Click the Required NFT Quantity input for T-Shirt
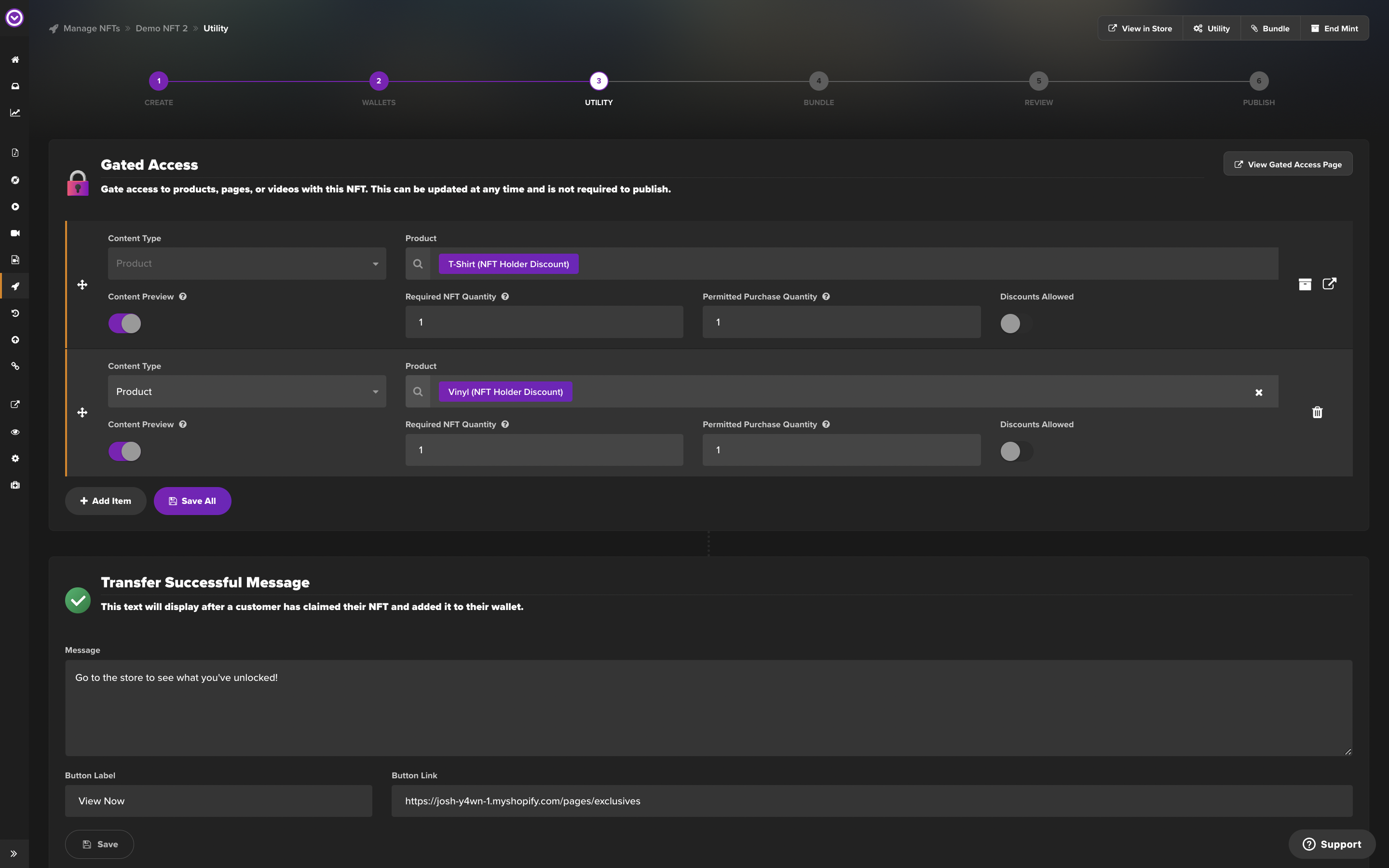This screenshot has height=868, width=1389. click(544, 321)
